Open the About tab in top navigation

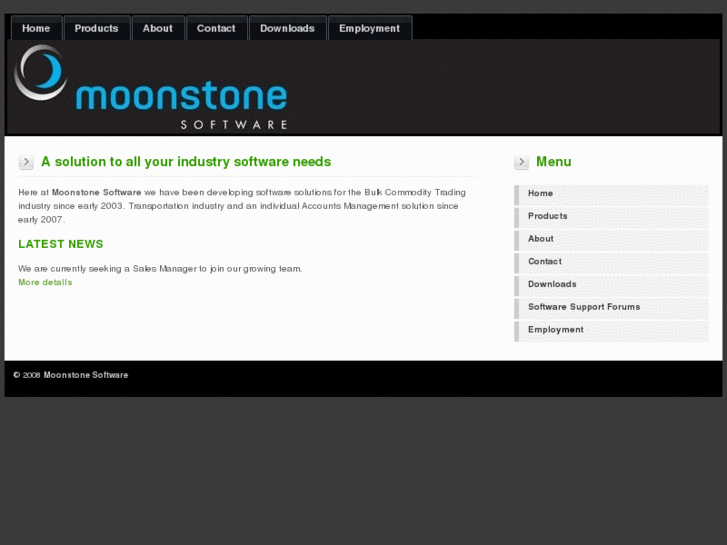158,28
